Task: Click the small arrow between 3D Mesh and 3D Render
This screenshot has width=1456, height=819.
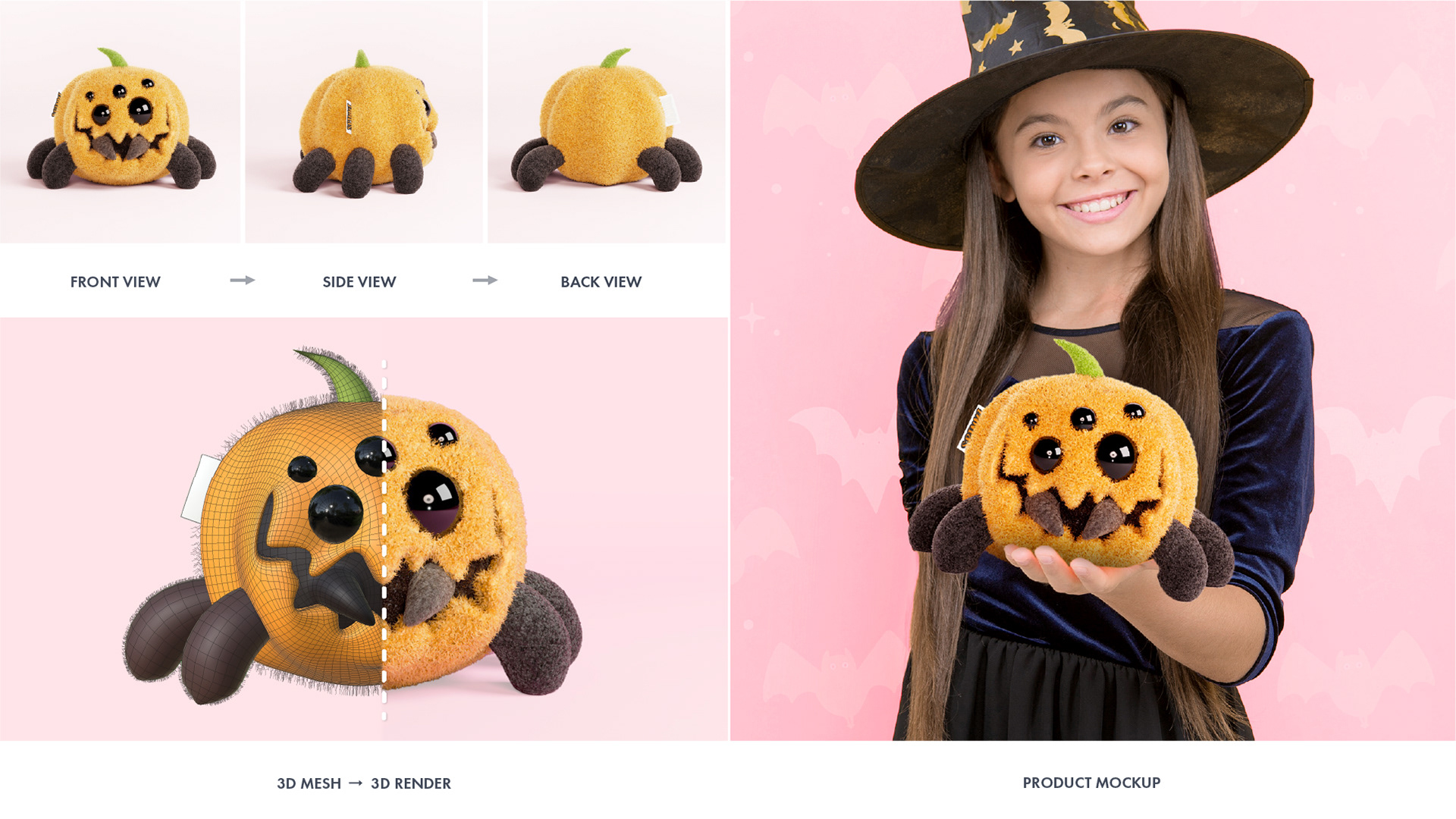Action: point(356,783)
